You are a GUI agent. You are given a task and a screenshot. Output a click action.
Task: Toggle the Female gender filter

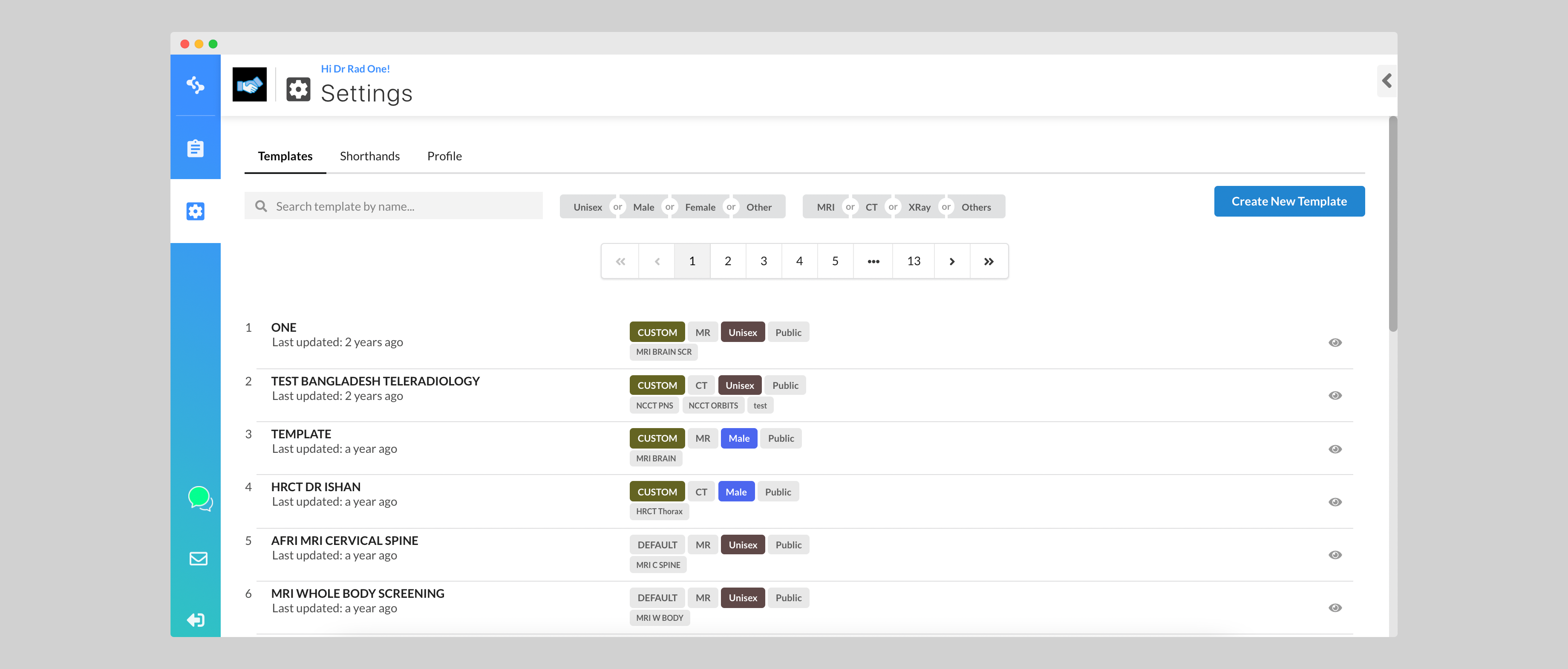coord(700,206)
